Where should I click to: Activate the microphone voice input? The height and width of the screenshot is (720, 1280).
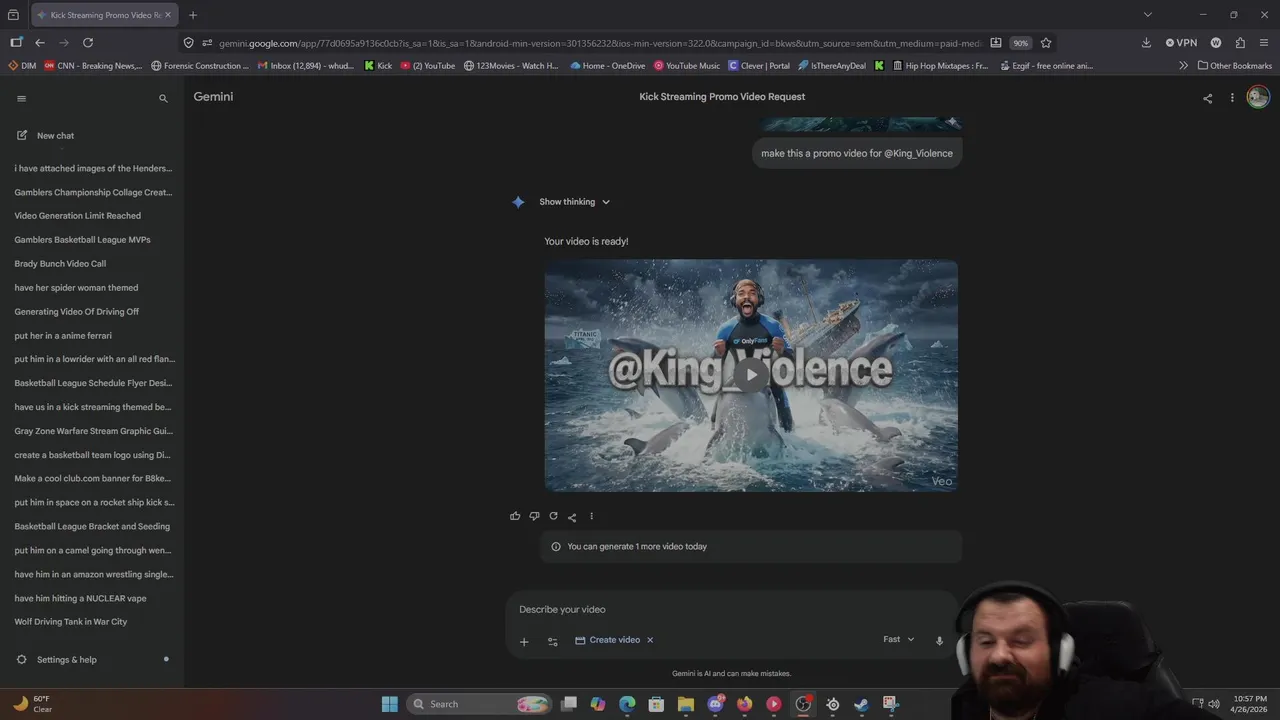click(939, 641)
